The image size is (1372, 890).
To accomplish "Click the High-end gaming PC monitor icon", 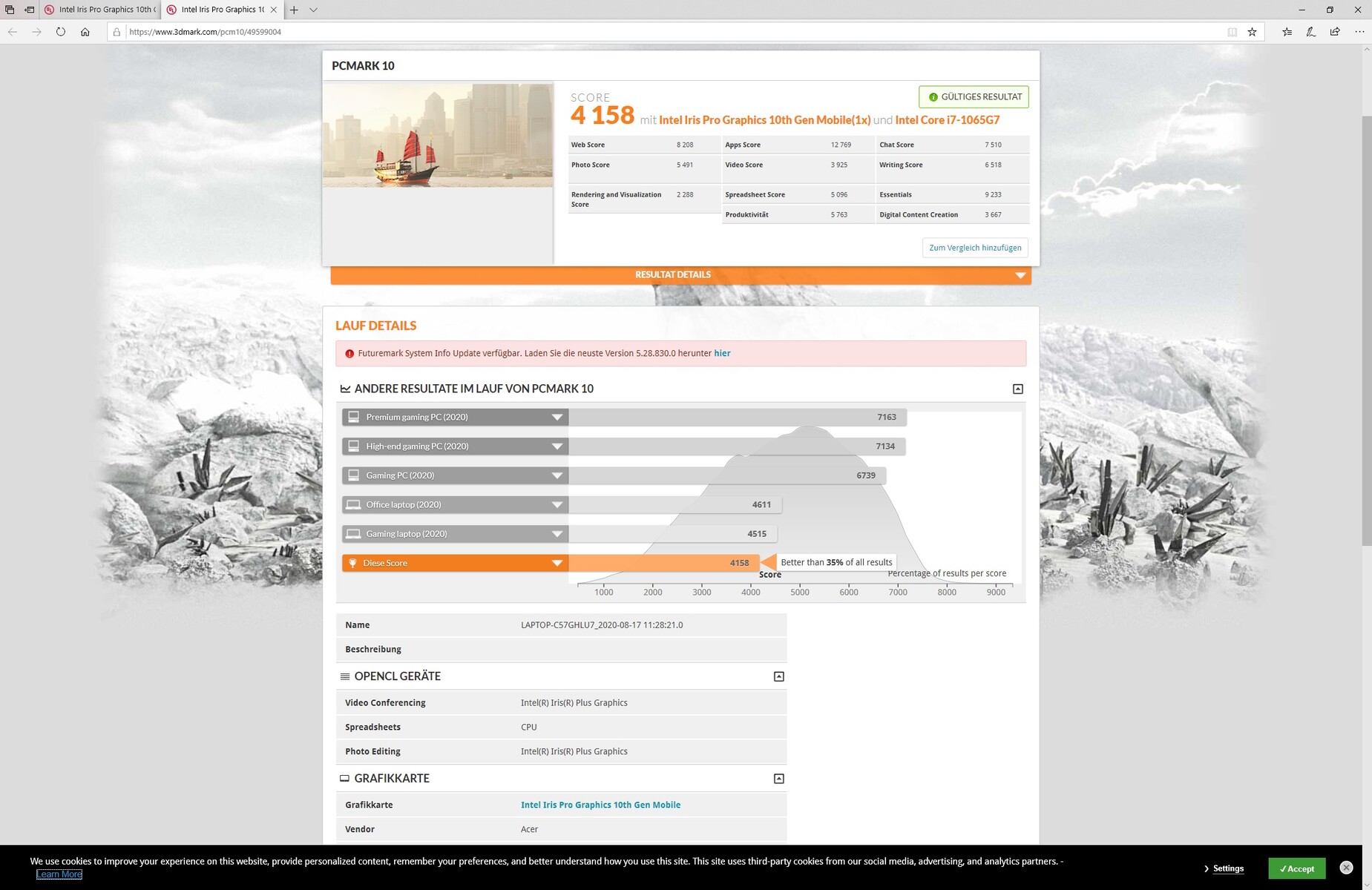I will click(354, 446).
